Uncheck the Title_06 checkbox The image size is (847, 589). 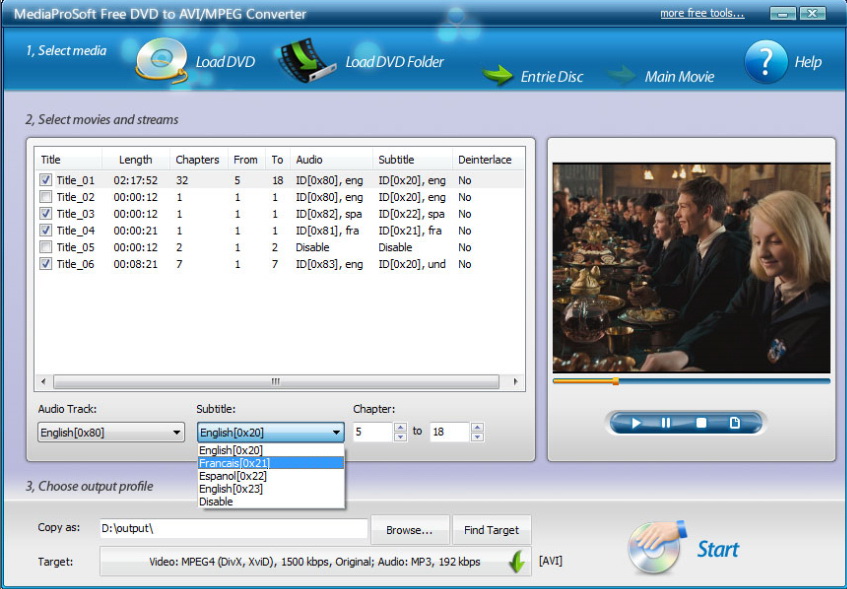coord(46,264)
